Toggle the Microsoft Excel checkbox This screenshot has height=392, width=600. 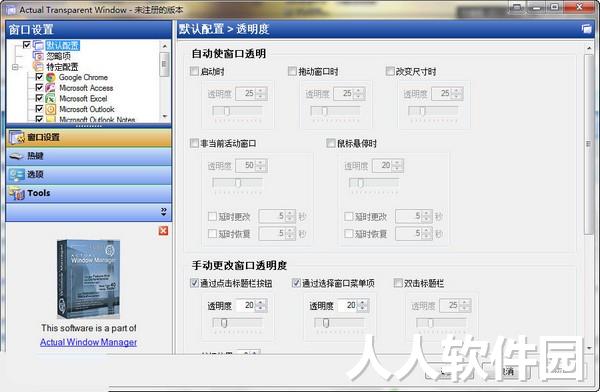pyautogui.click(x=39, y=98)
